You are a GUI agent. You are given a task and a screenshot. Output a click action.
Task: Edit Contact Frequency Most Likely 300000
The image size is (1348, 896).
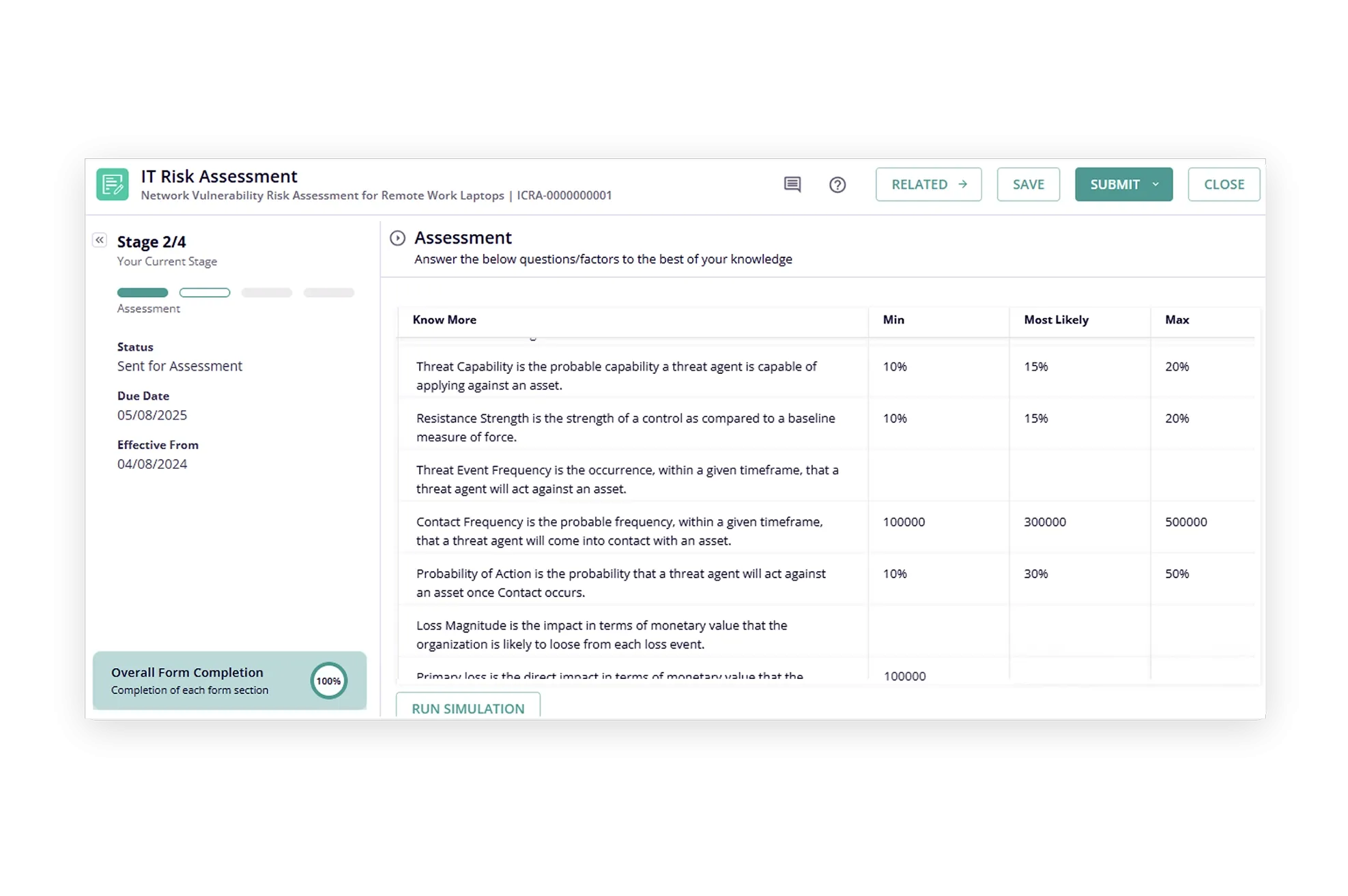tap(1044, 521)
